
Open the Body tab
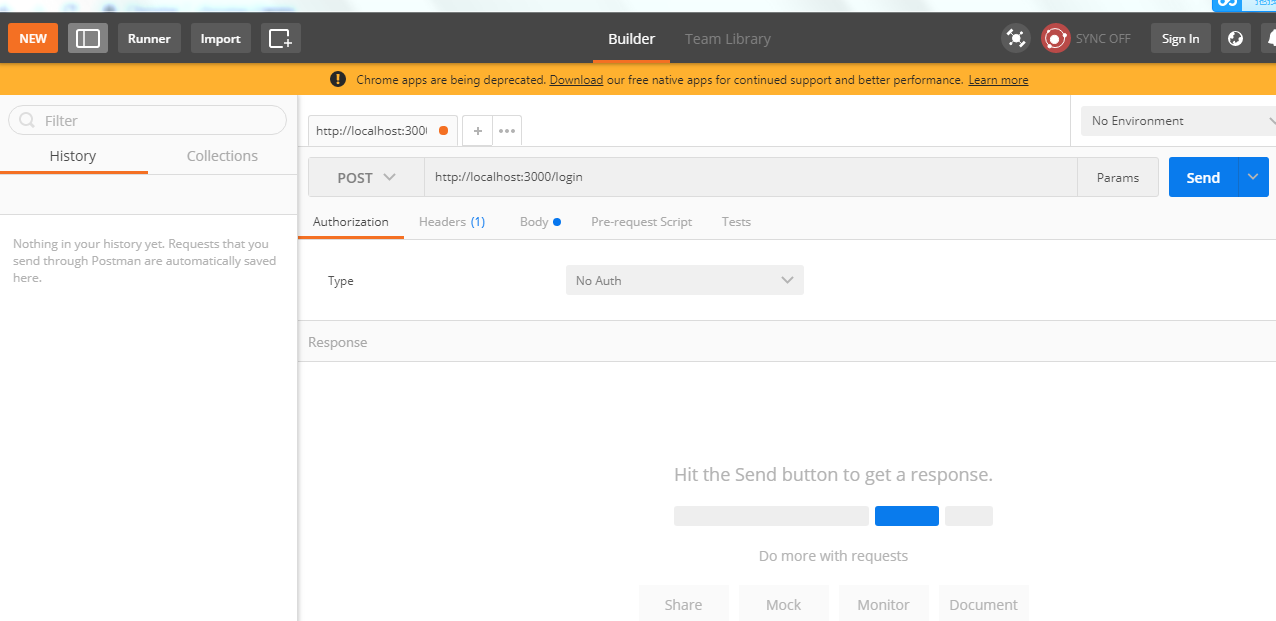pyautogui.click(x=540, y=222)
